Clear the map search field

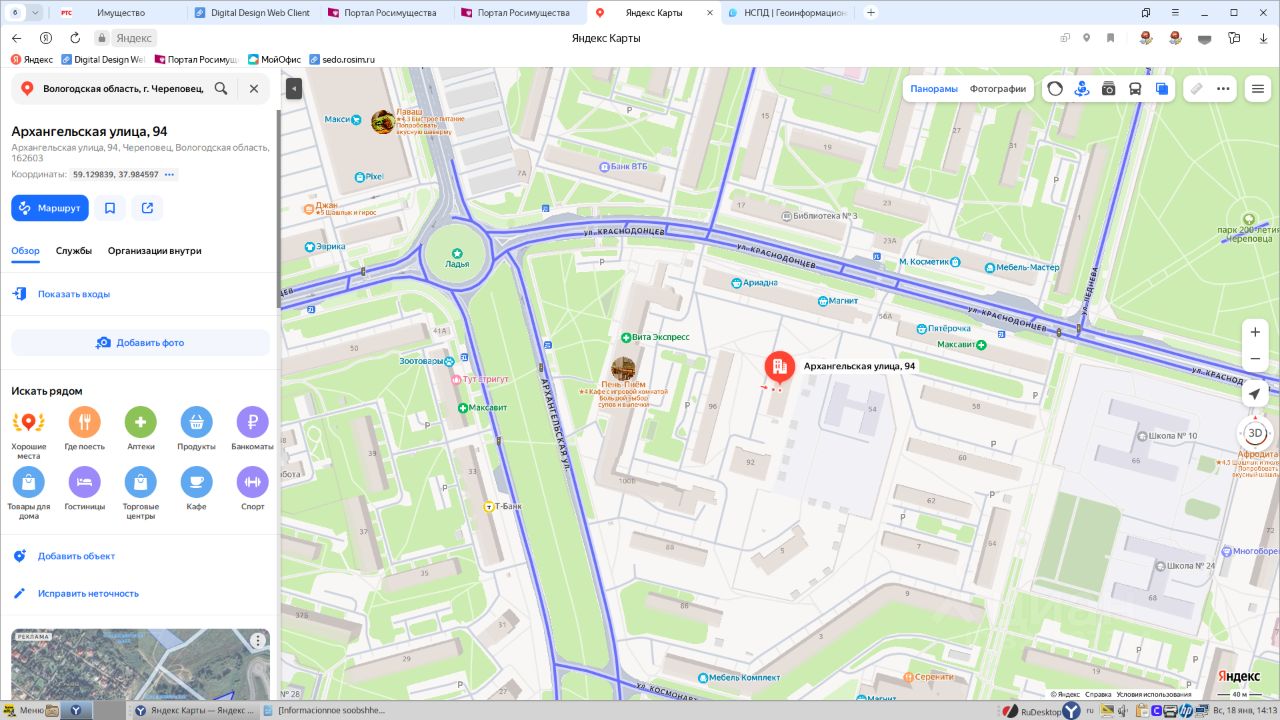[254, 88]
